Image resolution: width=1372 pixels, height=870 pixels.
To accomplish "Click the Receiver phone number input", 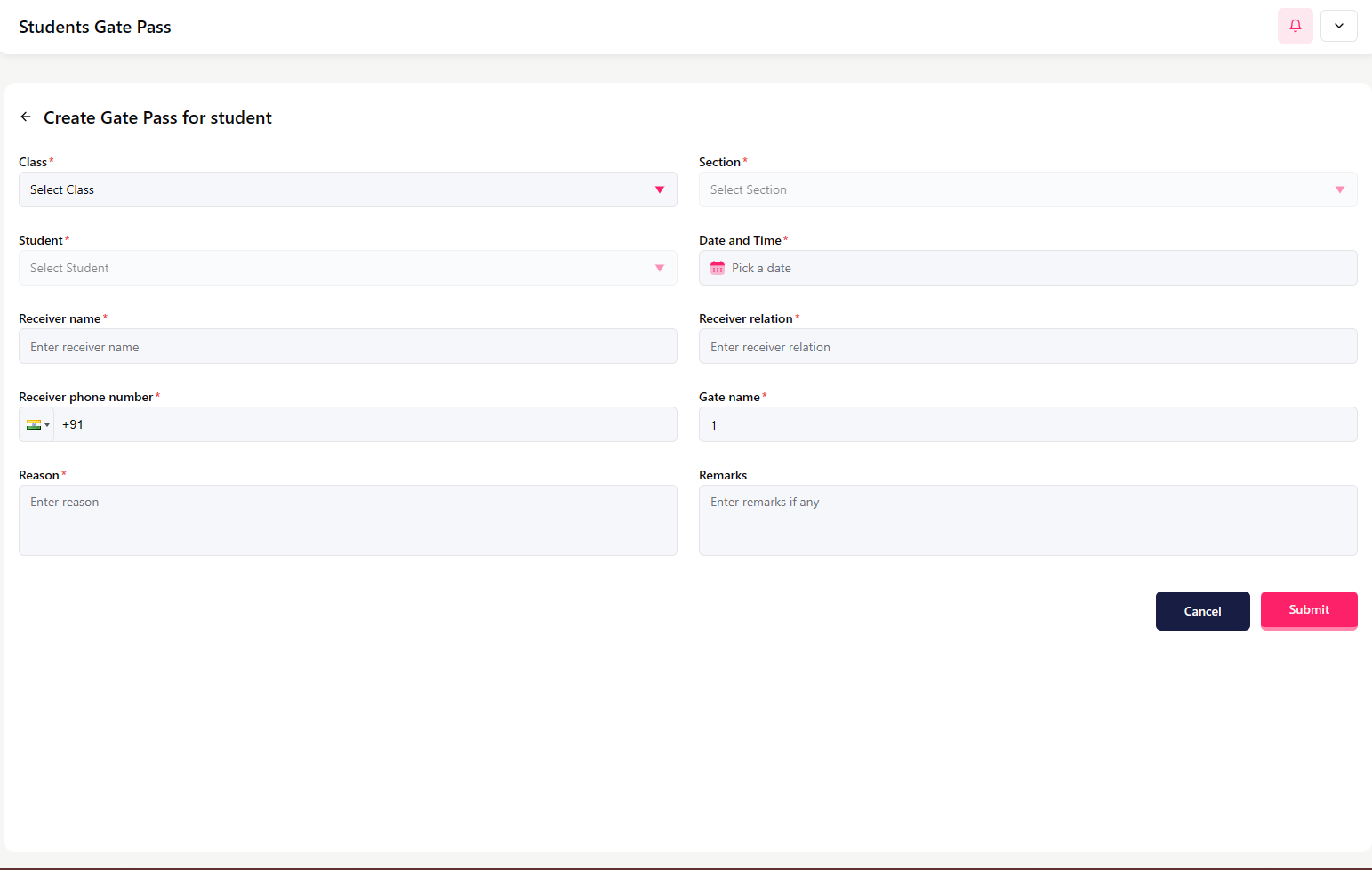I will pyautogui.click(x=365, y=425).
